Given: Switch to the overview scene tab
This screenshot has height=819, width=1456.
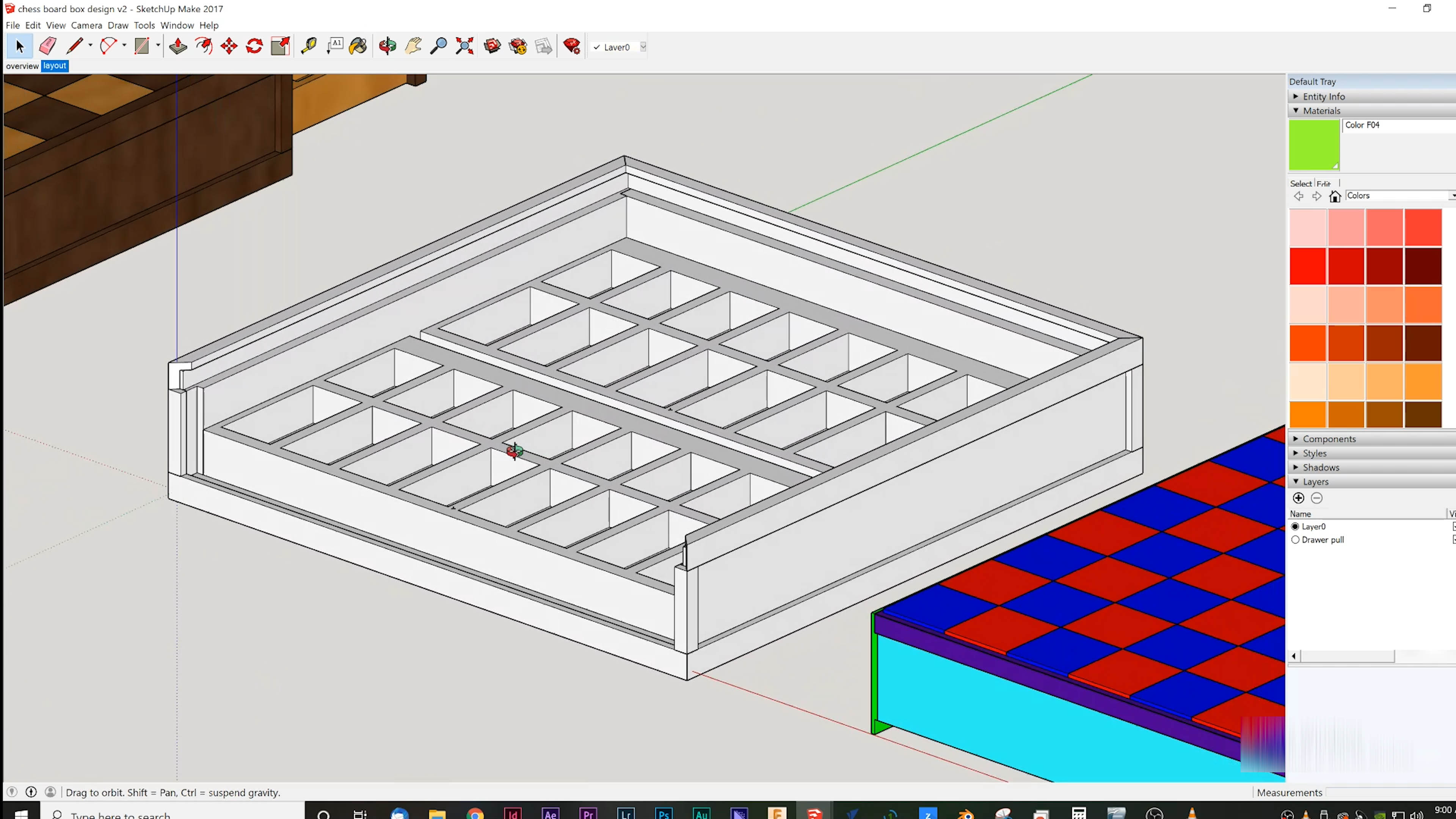Looking at the screenshot, I should 22,66.
